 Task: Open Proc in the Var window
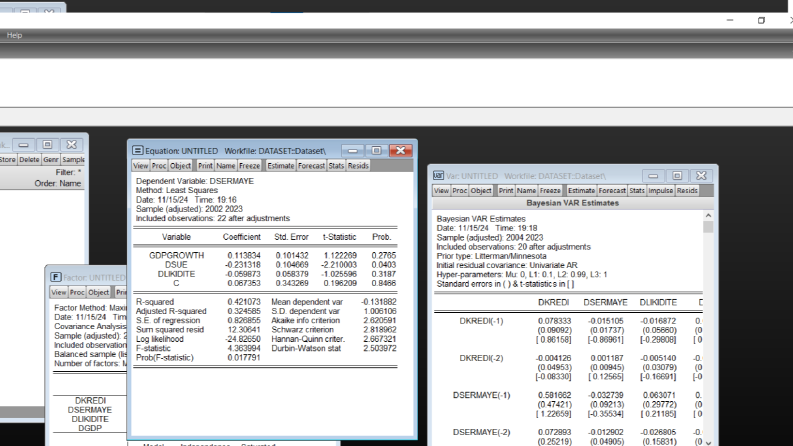pos(459,191)
